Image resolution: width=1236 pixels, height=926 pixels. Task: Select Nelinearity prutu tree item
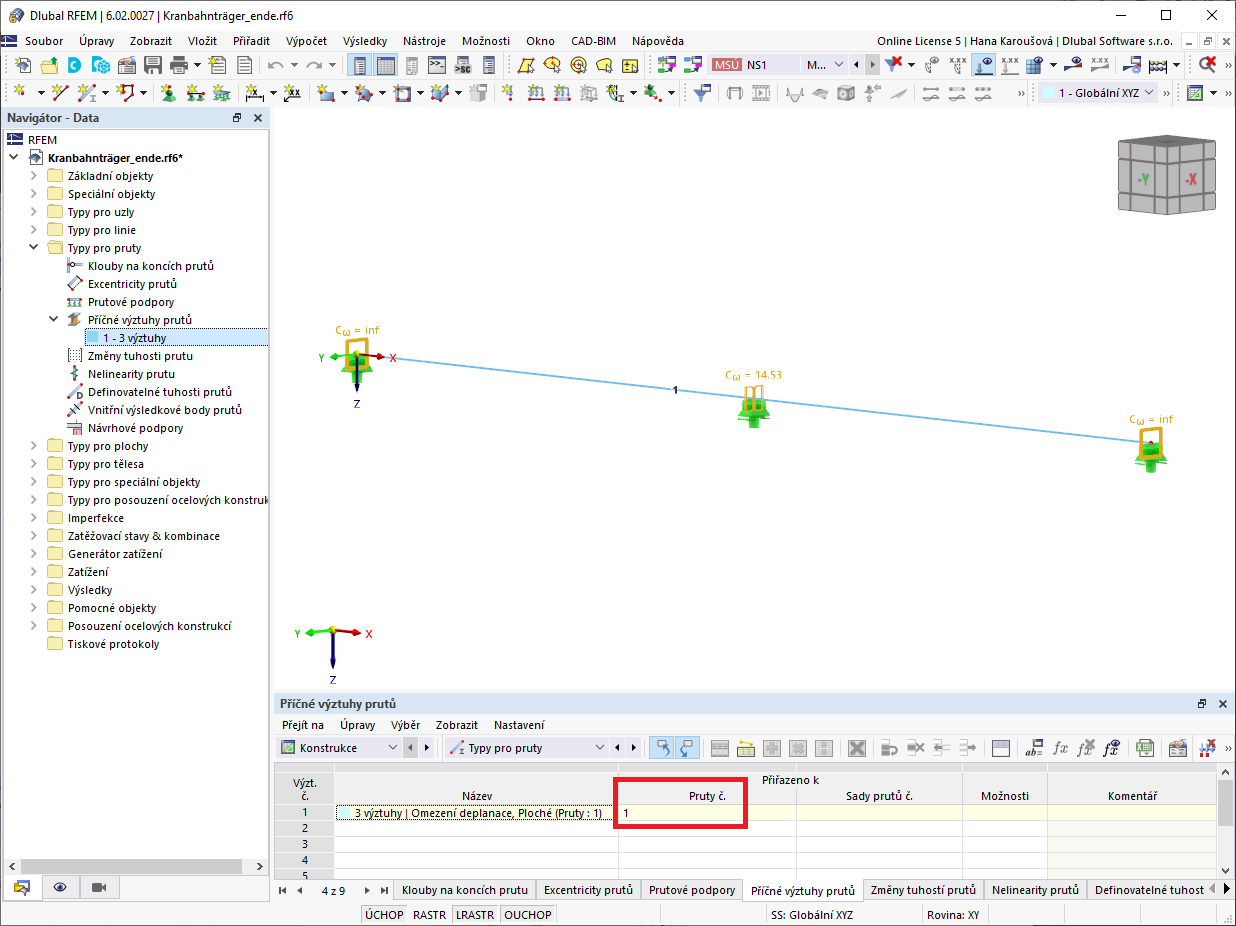131,374
